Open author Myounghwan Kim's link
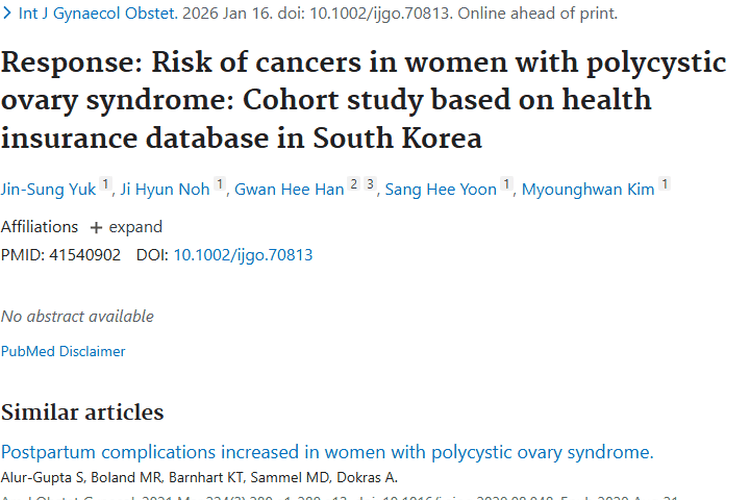Screen dimensions: 750x500 (x=588, y=189)
